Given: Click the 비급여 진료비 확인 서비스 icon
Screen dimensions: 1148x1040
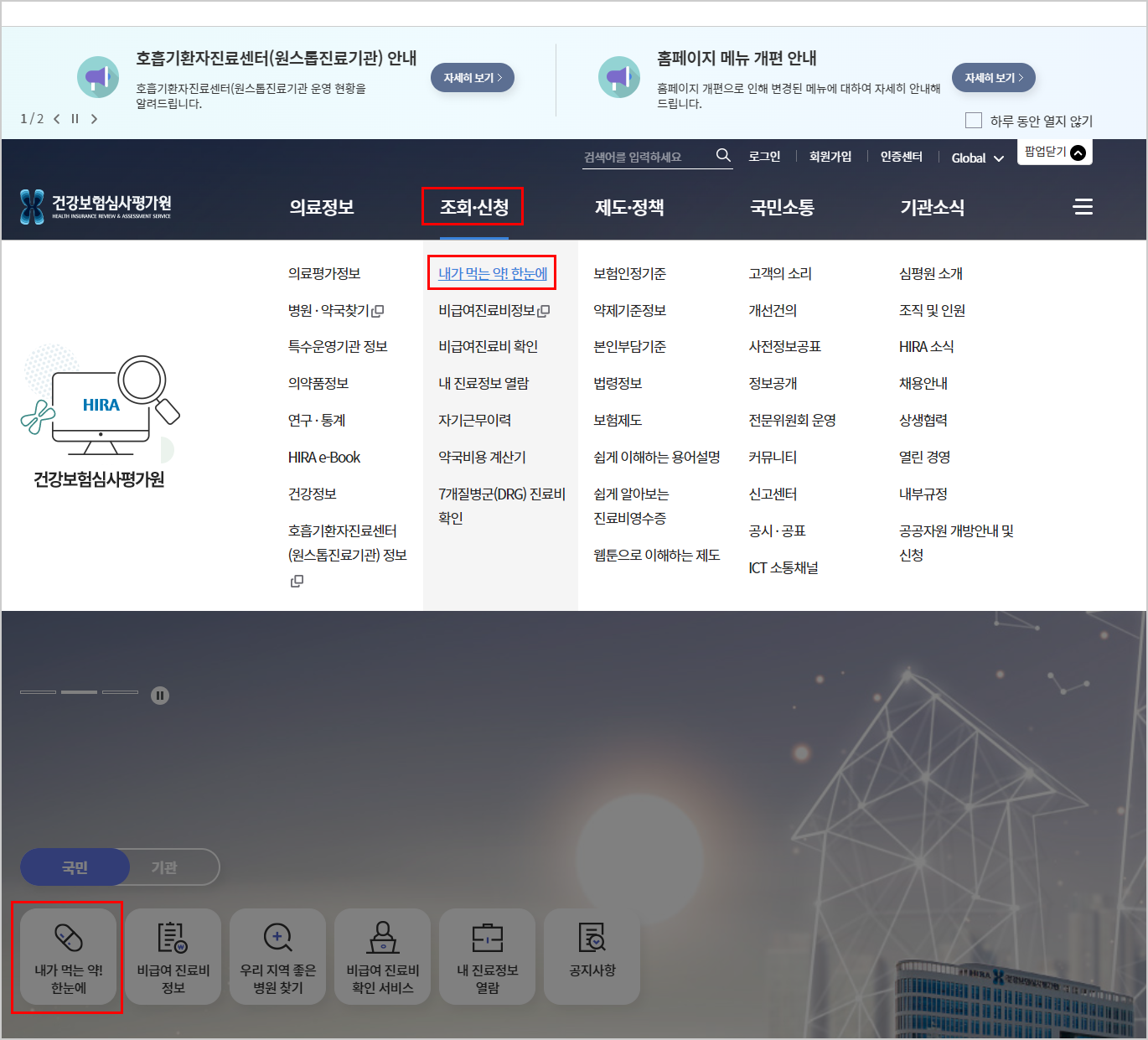Looking at the screenshot, I should pyautogui.click(x=382, y=956).
